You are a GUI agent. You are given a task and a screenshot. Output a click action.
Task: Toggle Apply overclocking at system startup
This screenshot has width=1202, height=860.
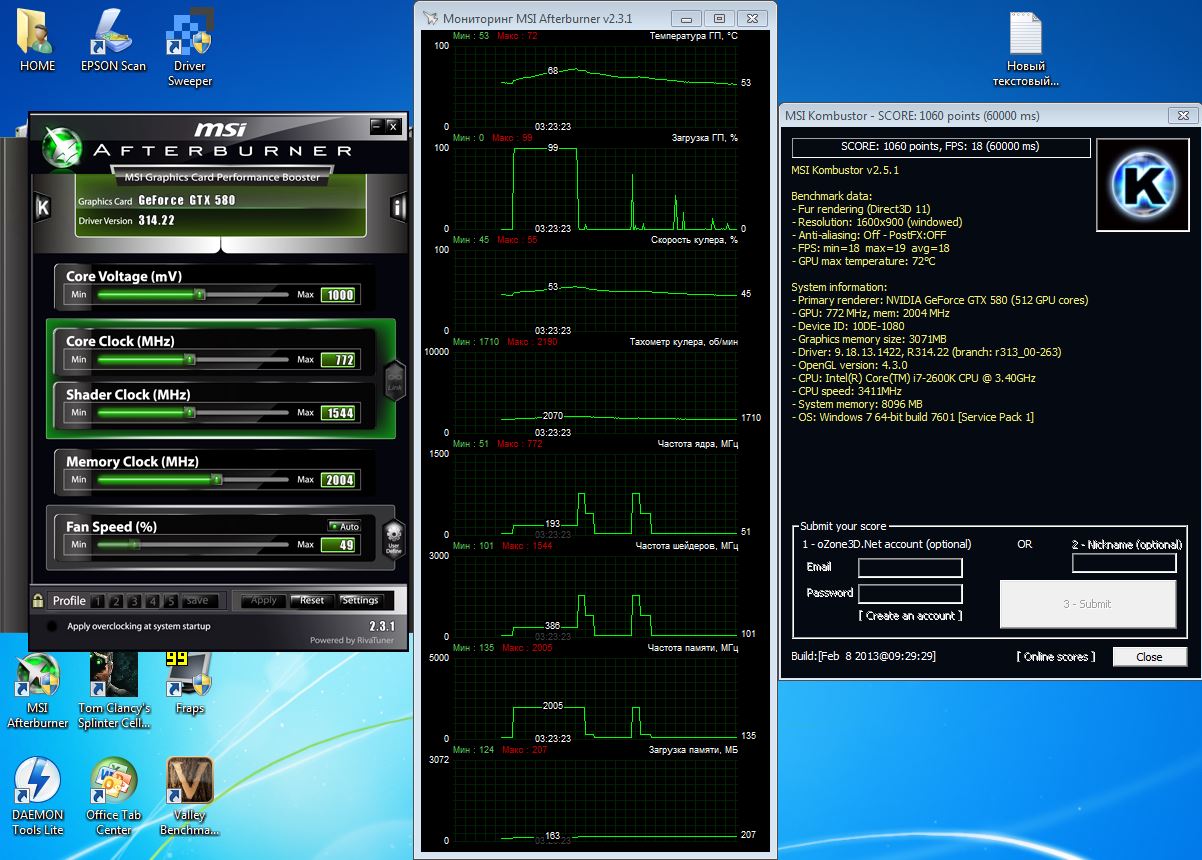click(52, 626)
